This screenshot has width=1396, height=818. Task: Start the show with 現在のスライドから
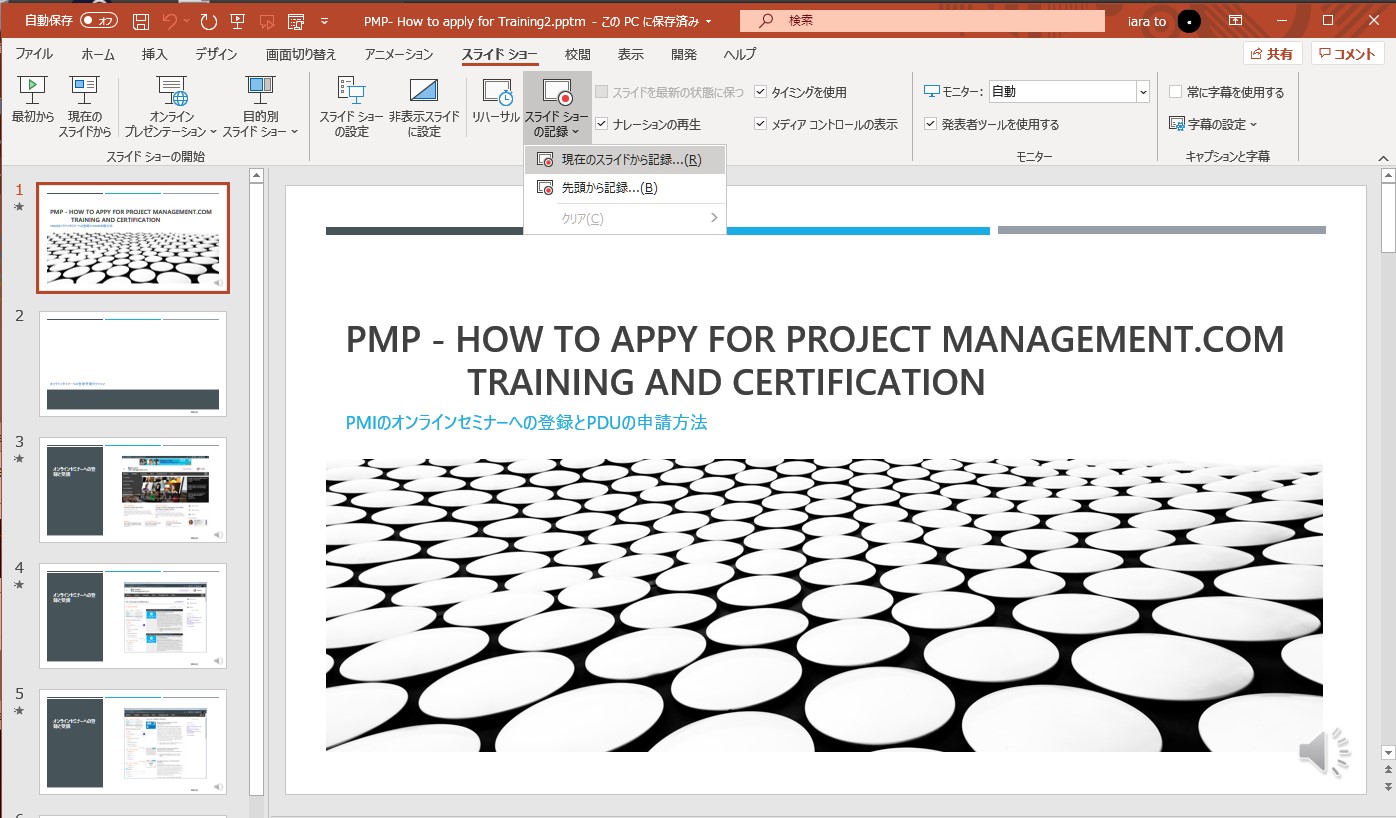(84, 107)
